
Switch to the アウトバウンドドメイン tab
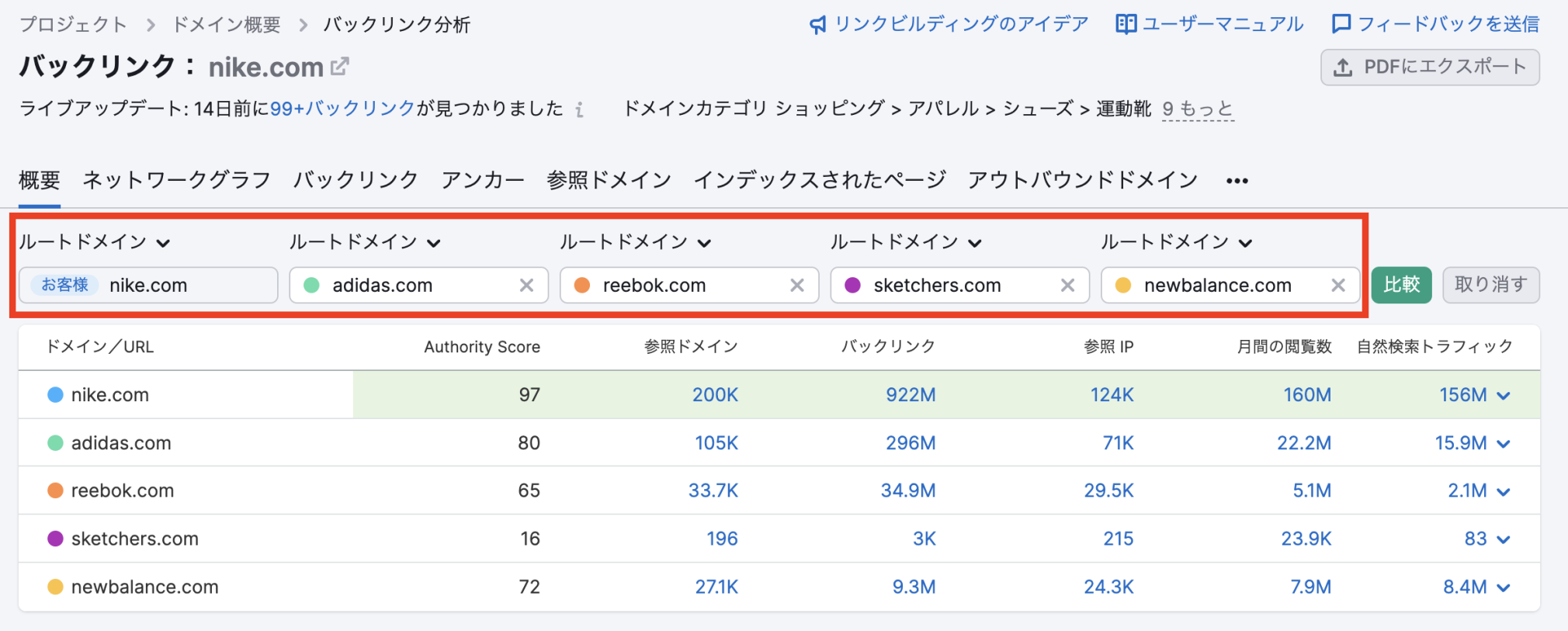(x=1083, y=180)
